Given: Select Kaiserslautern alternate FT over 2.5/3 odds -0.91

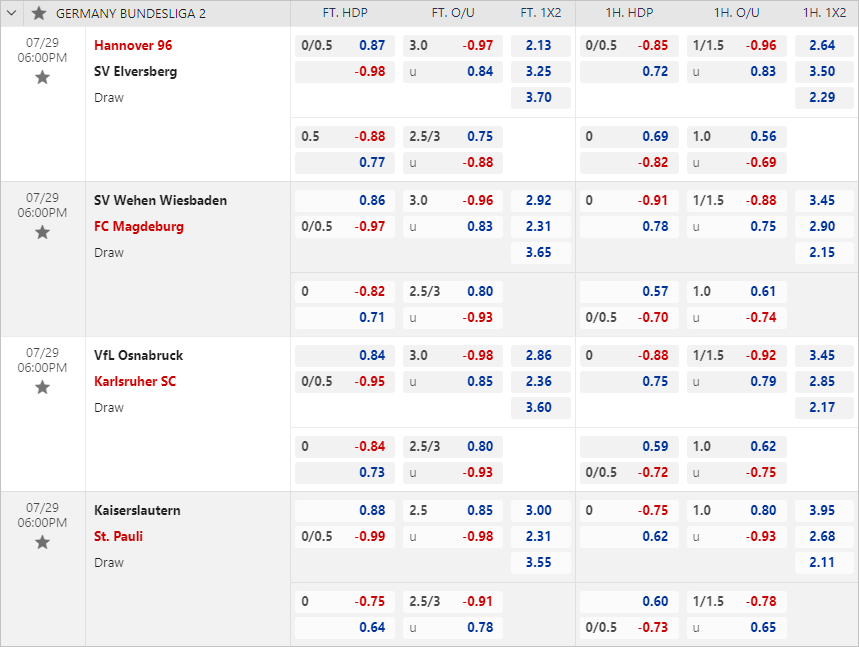Looking at the screenshot, I should tap(453, 602).
